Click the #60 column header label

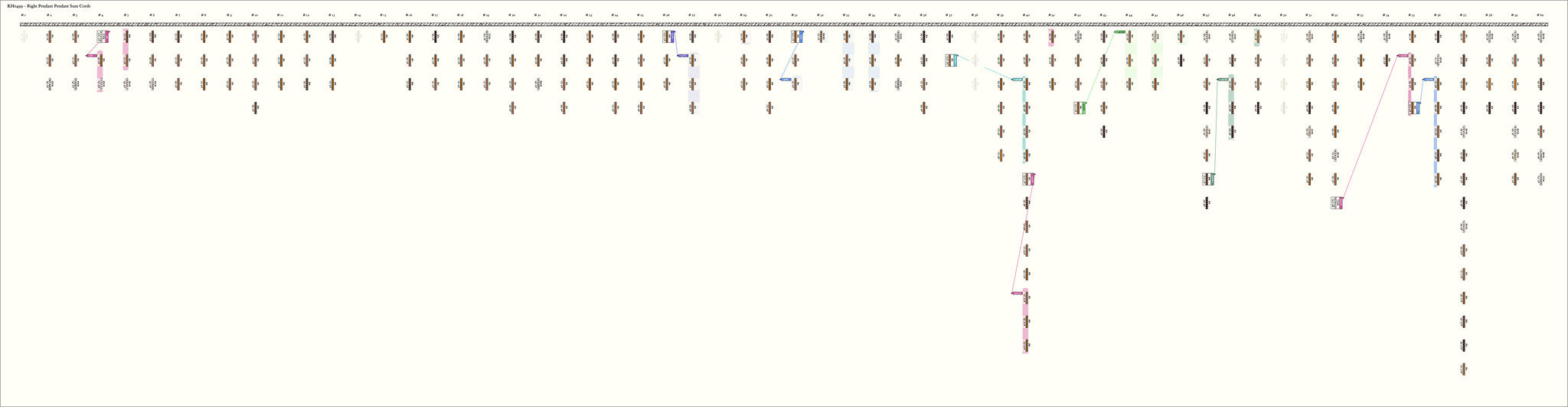coord(1540,15)
